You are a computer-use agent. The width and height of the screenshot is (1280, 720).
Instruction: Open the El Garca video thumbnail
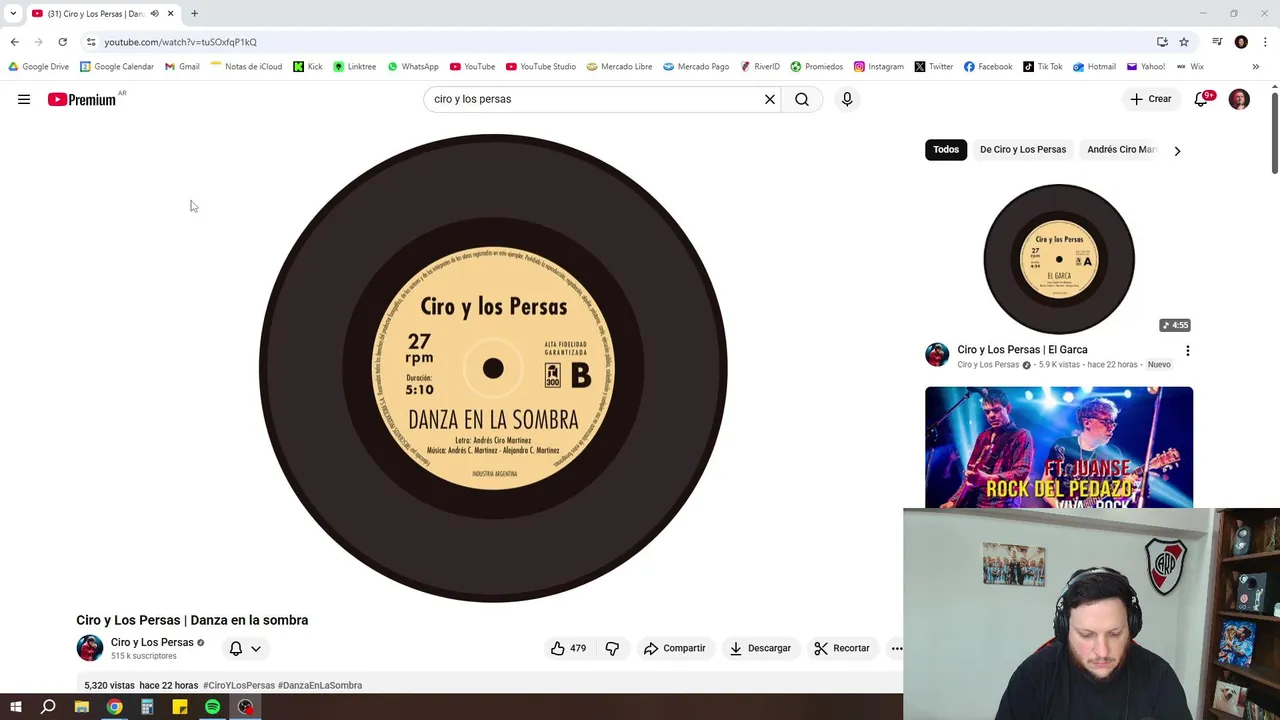click(1059, 259)
